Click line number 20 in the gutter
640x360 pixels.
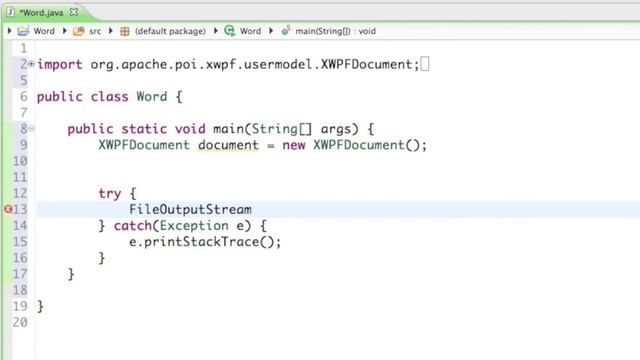[x=20, y=322]
